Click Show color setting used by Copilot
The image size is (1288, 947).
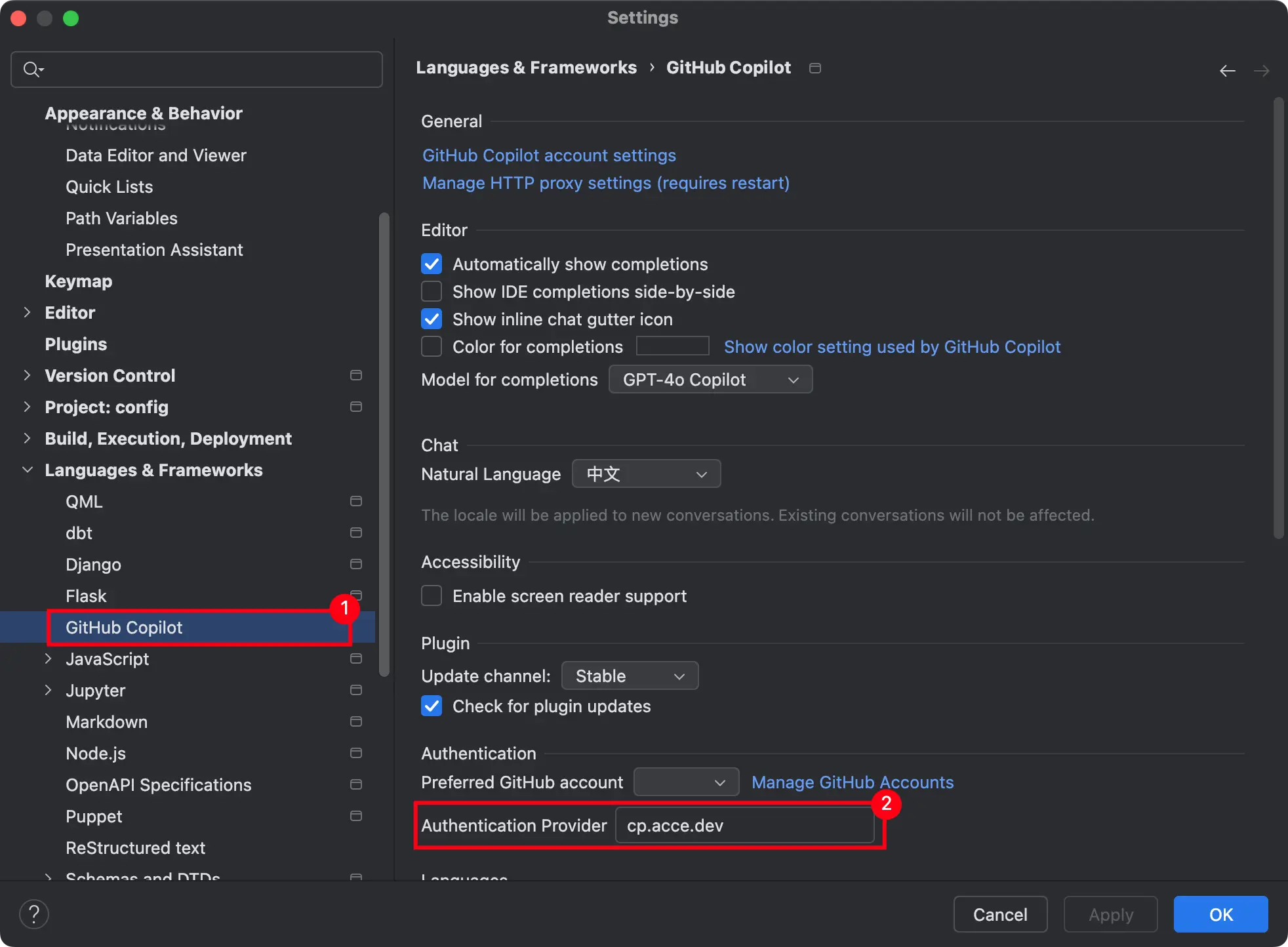892,347
